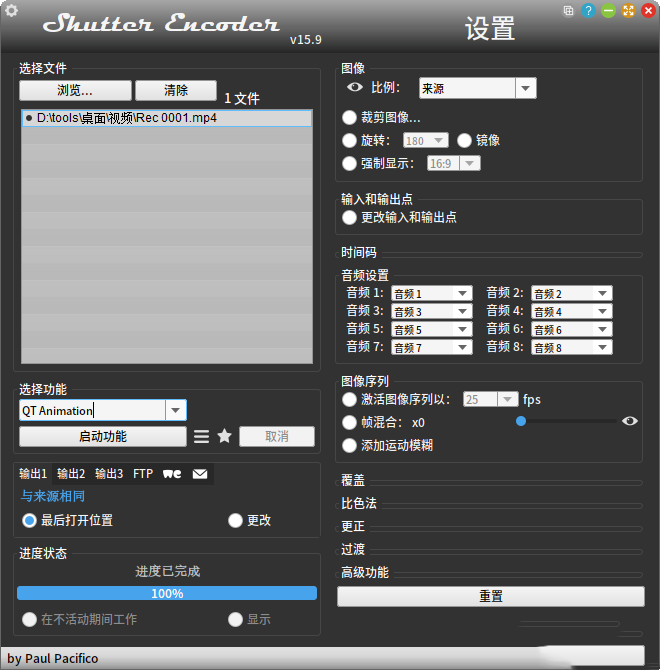Screen dimensions: 660x670
Task: Click the 取消 button
Action: point(277,436)
